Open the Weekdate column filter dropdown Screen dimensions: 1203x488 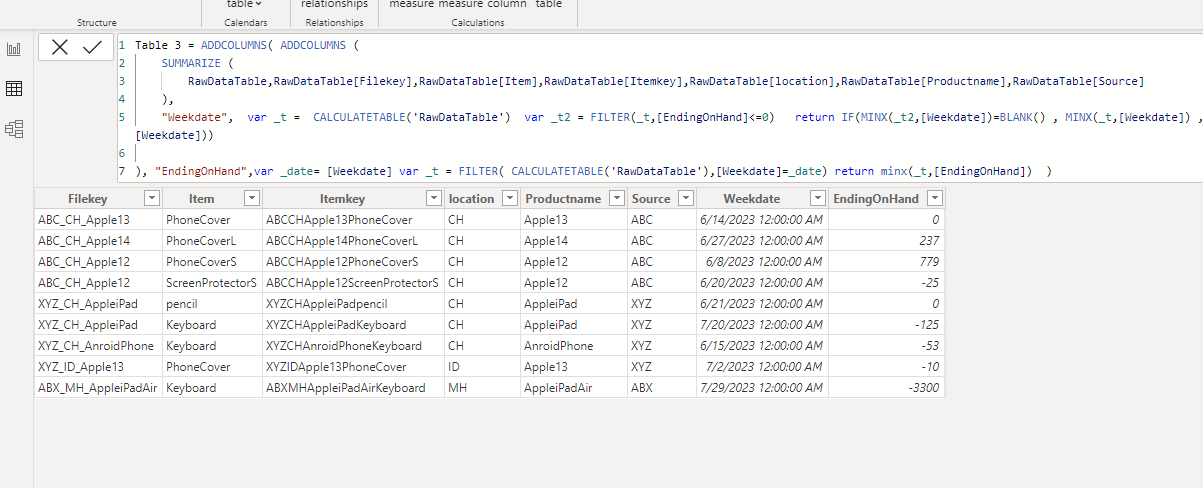coord(817,198)
